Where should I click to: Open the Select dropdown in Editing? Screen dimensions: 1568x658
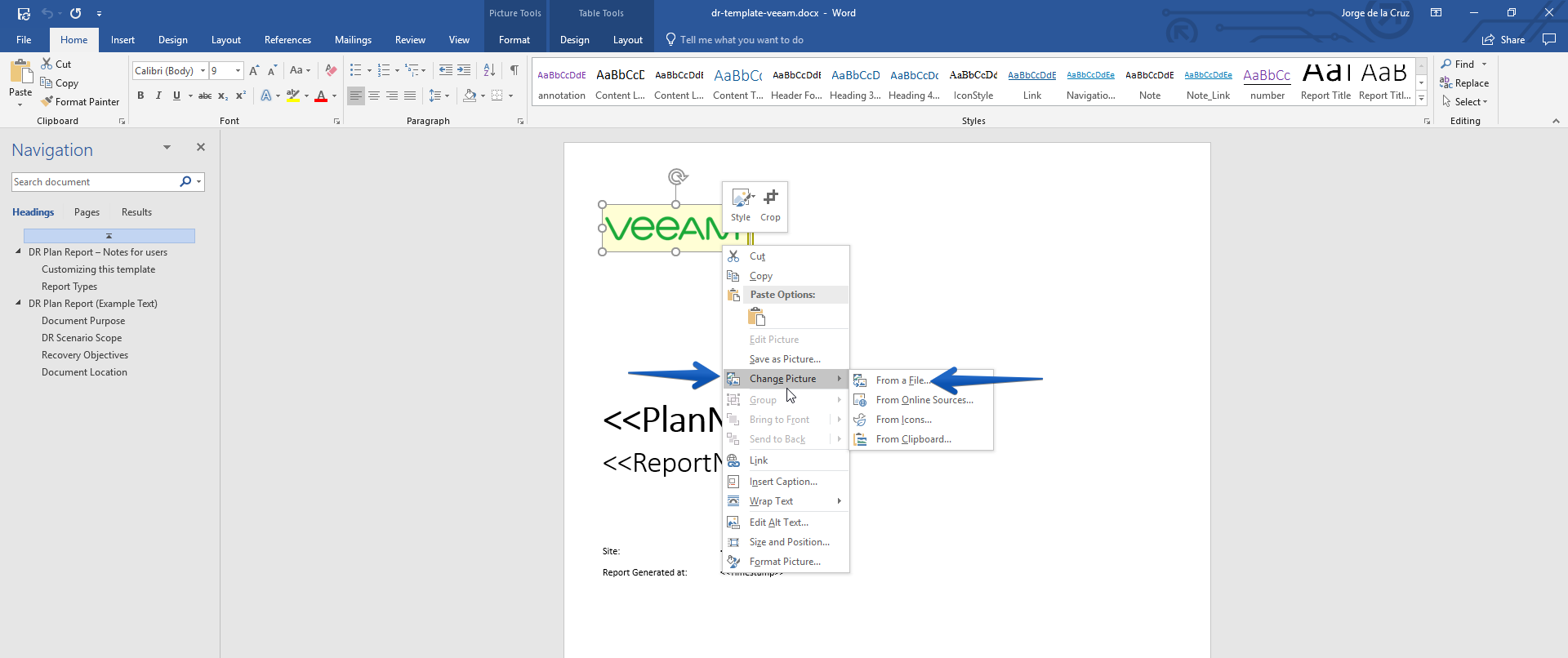(1465, 102)
